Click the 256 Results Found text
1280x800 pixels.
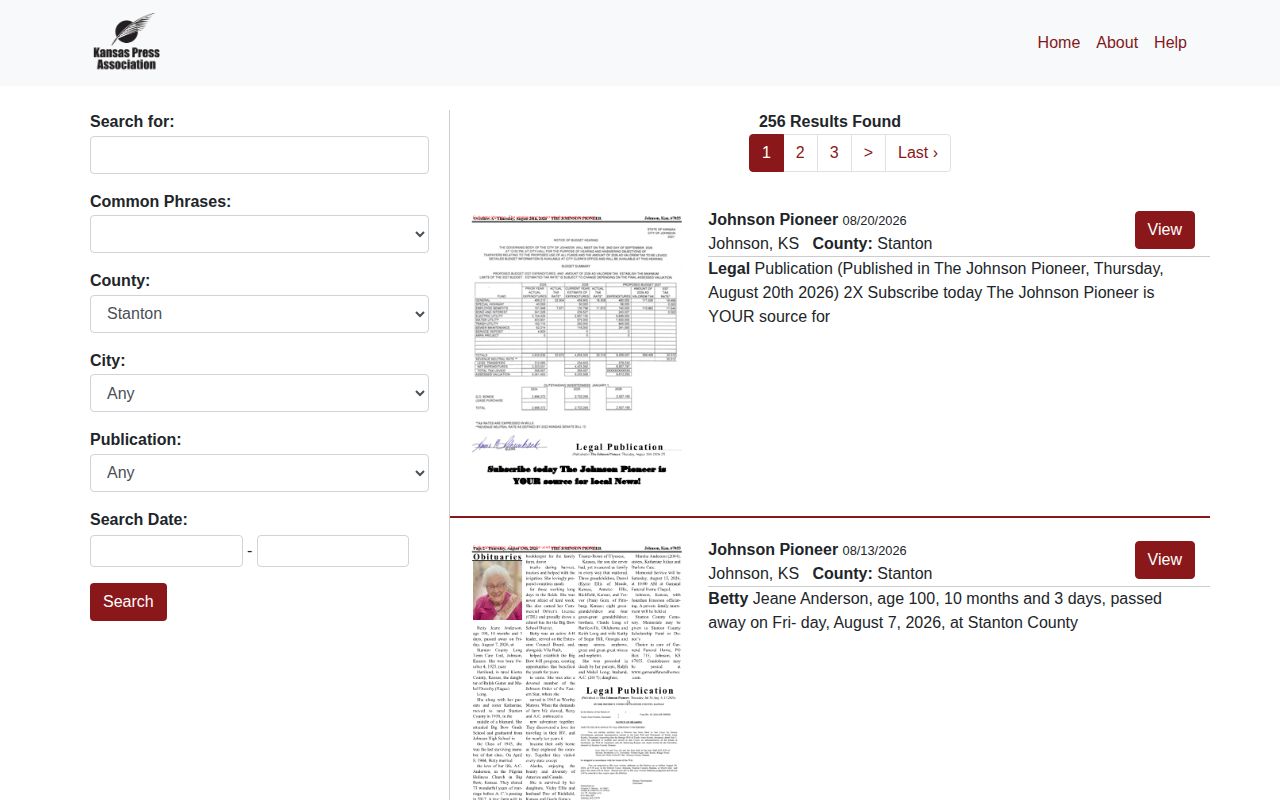click(830, 121)
